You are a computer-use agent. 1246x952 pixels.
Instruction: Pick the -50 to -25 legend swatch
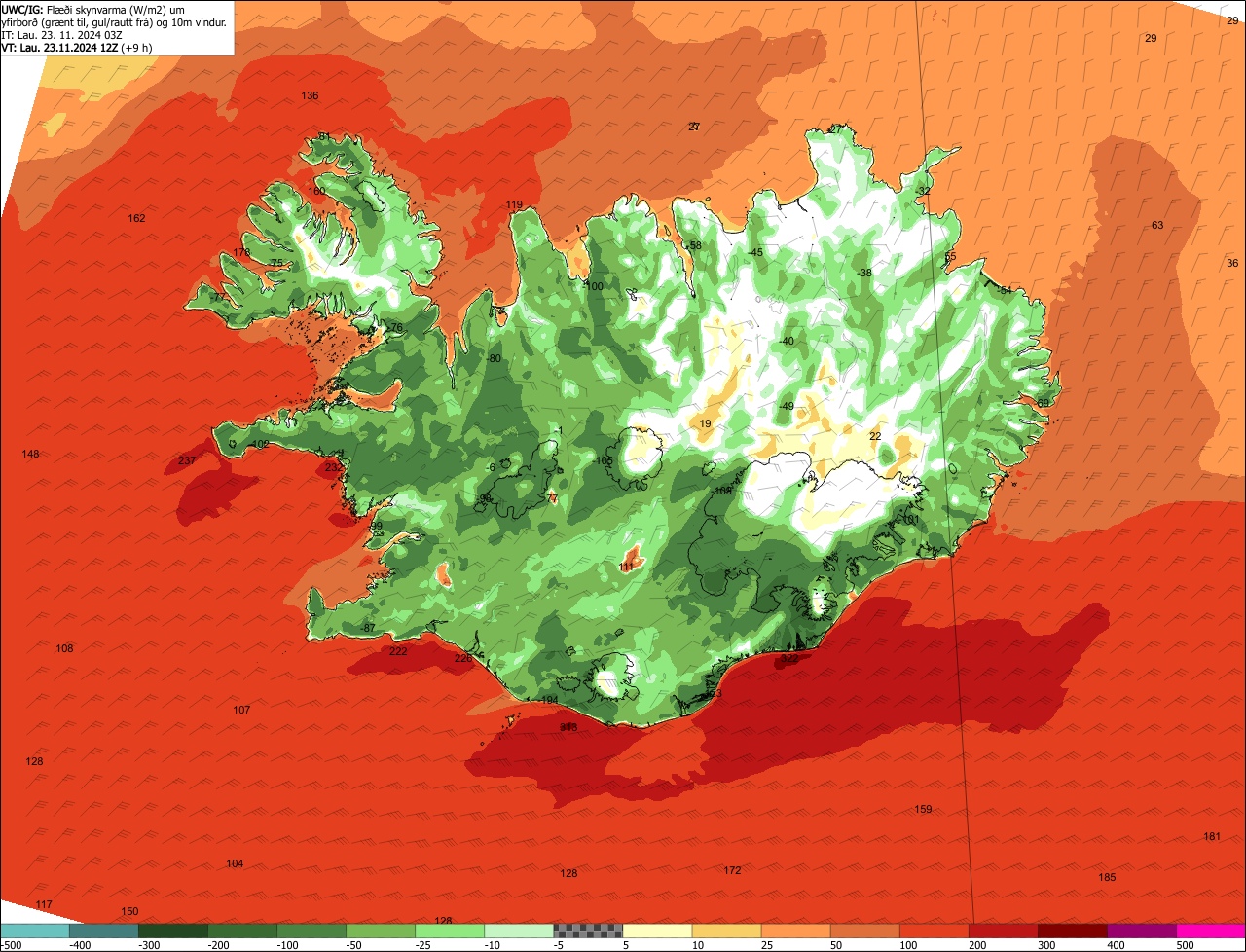pos(380,931)
